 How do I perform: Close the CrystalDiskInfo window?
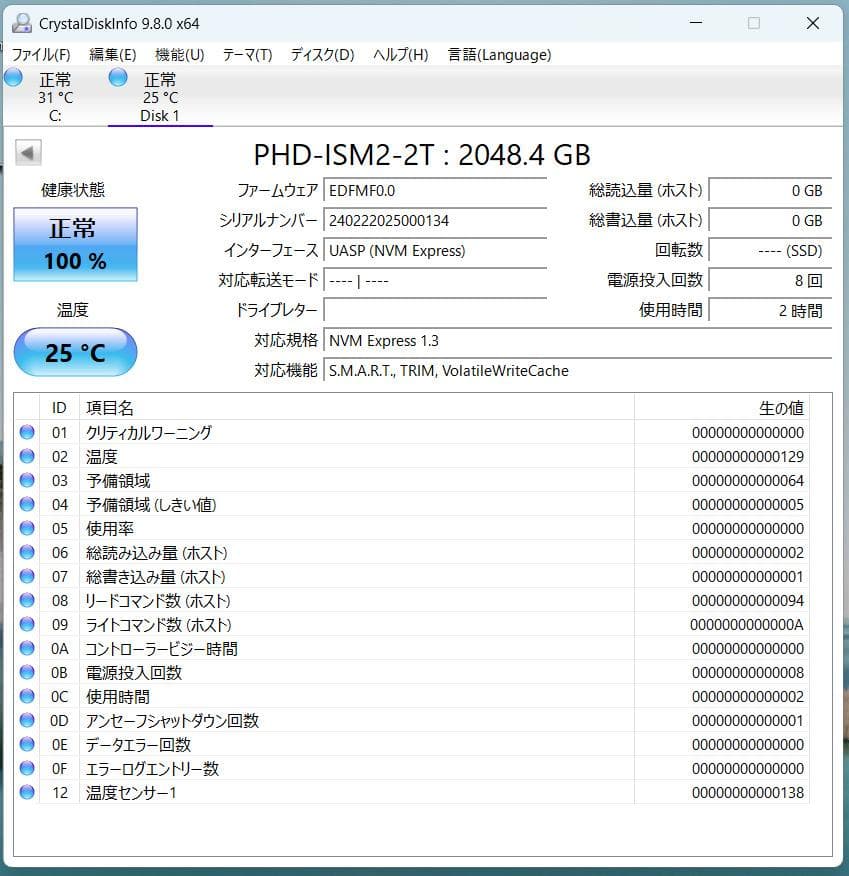point(813,23)
